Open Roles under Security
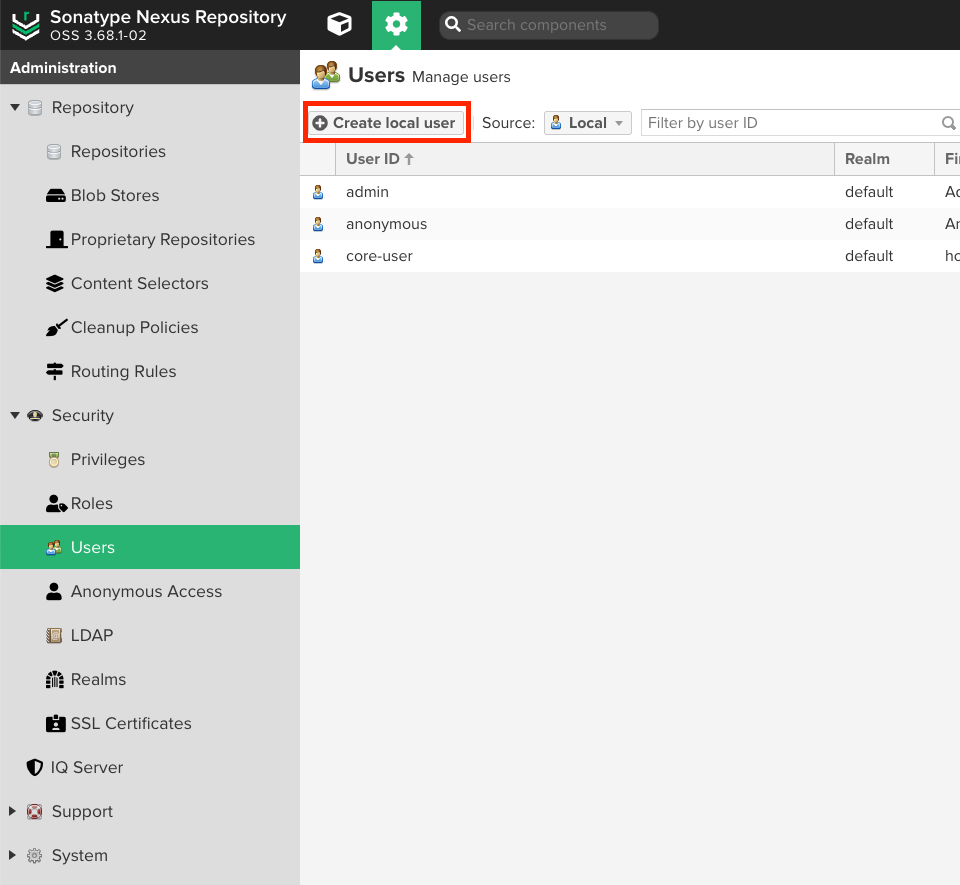Screen dimensions: 960x885 (92, 504)
